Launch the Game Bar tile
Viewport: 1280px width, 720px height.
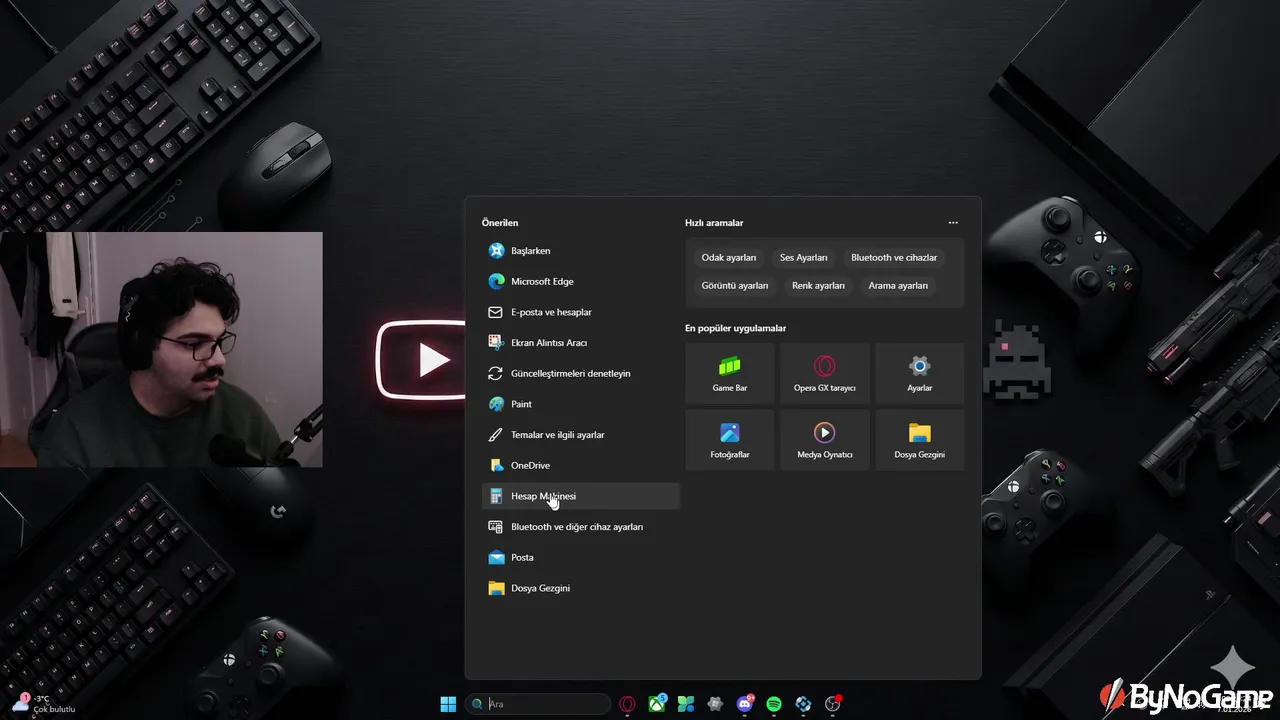[x=730, y=373]
